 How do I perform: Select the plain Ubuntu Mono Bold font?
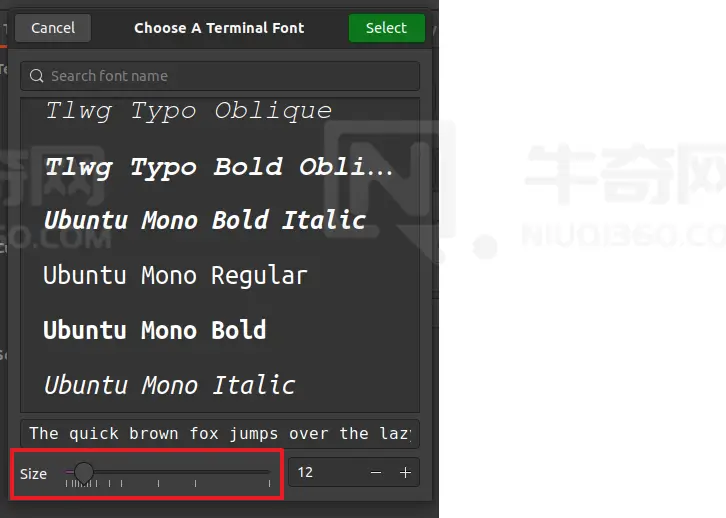[220, 330]
